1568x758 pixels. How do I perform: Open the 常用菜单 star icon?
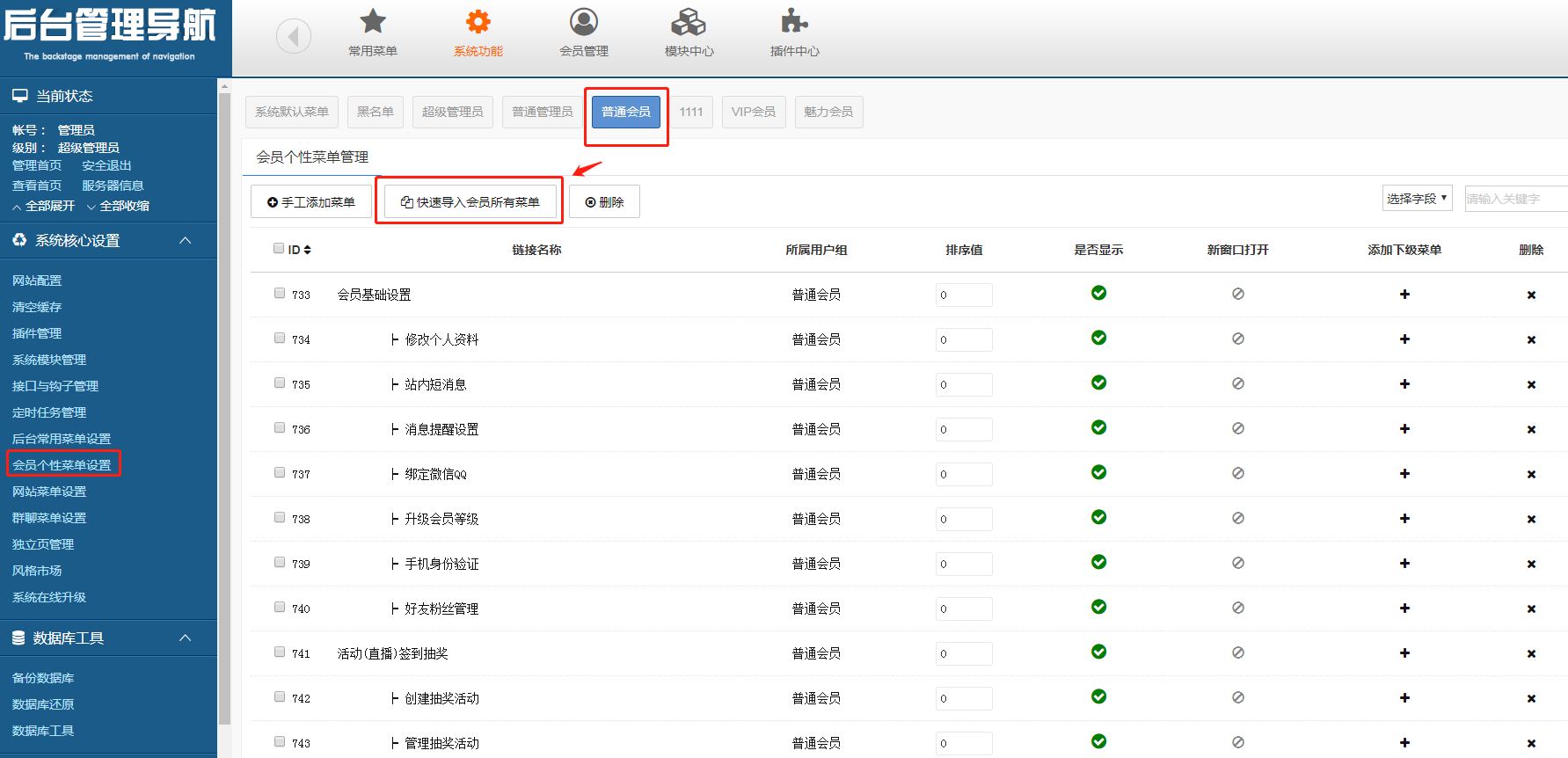click(373, 22)
